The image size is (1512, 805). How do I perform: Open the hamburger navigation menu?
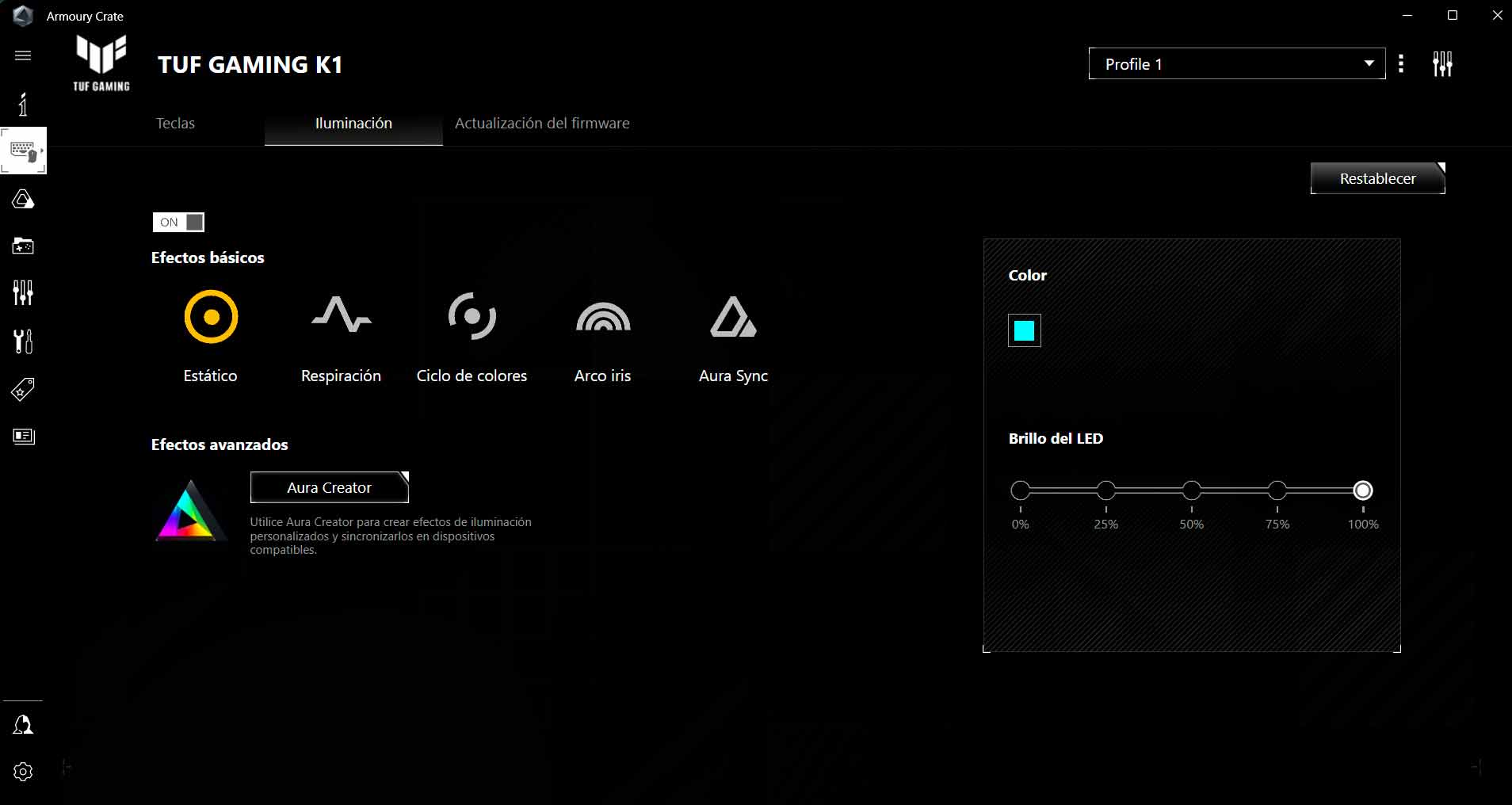(23, 55)
